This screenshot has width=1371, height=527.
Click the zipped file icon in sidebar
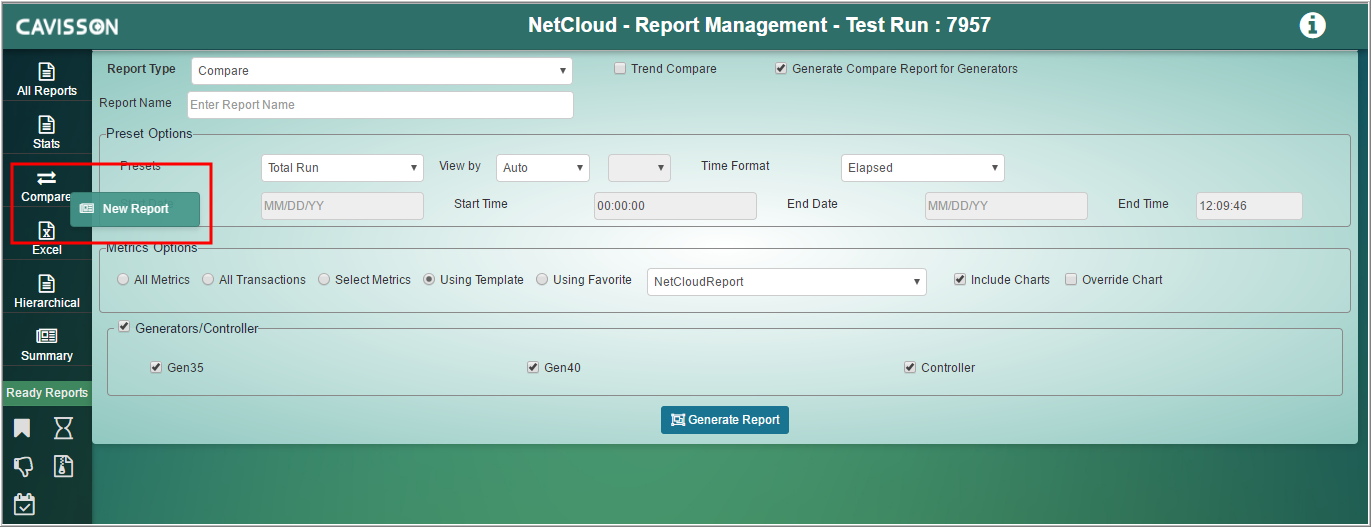pos(63,466)
